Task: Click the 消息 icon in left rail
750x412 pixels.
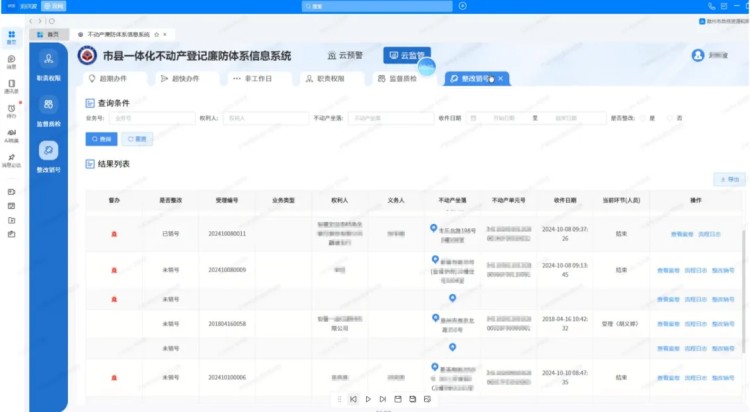Action: point(11,62)
